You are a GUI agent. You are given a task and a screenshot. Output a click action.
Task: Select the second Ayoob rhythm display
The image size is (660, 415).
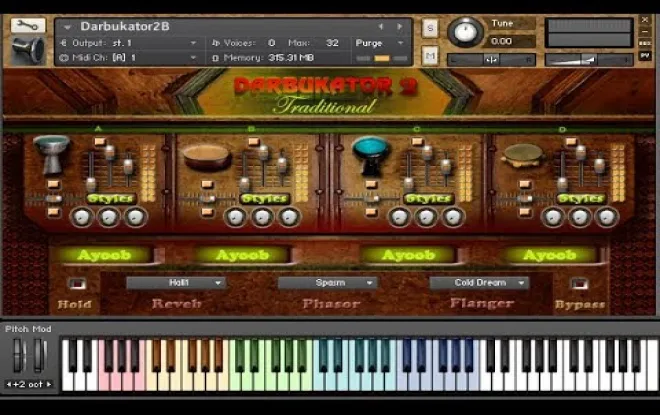point(242,255)
